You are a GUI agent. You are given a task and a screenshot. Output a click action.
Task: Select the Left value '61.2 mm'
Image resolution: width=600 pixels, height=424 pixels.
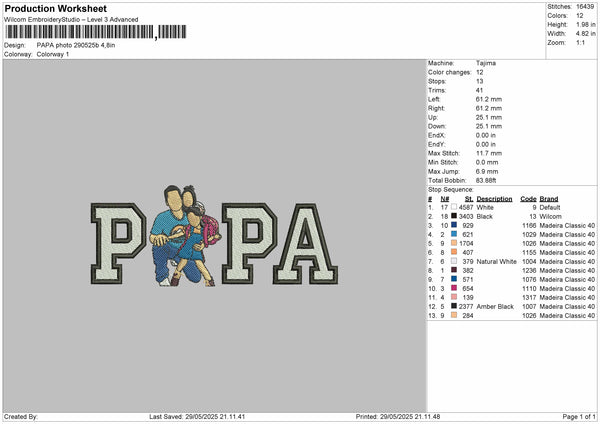(x=489, y=99)
